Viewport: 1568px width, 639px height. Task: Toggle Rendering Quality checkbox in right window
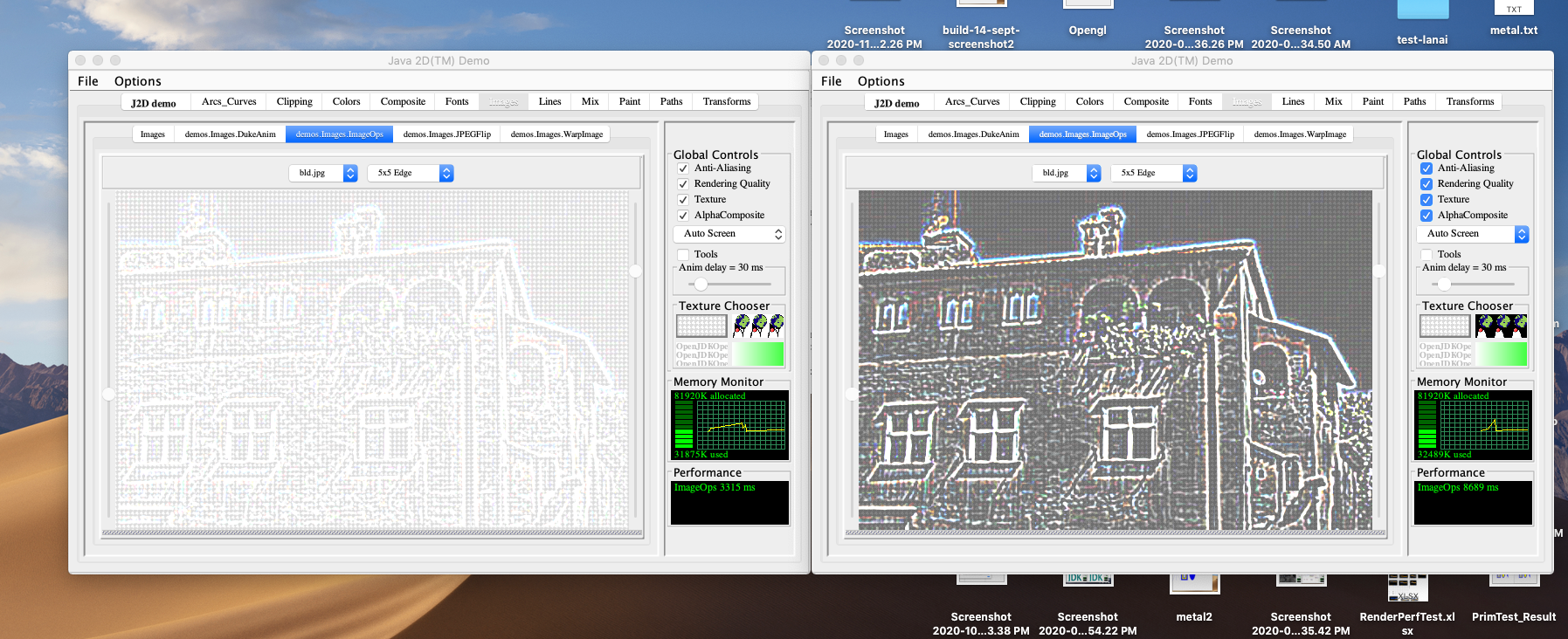click(x=1426, y=184)
